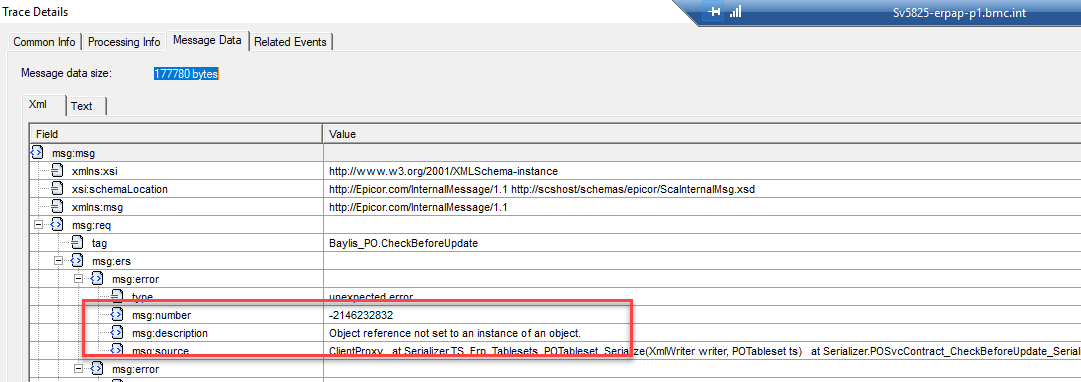
Task: Click the msg:req element icon
Action: point(57,225)
